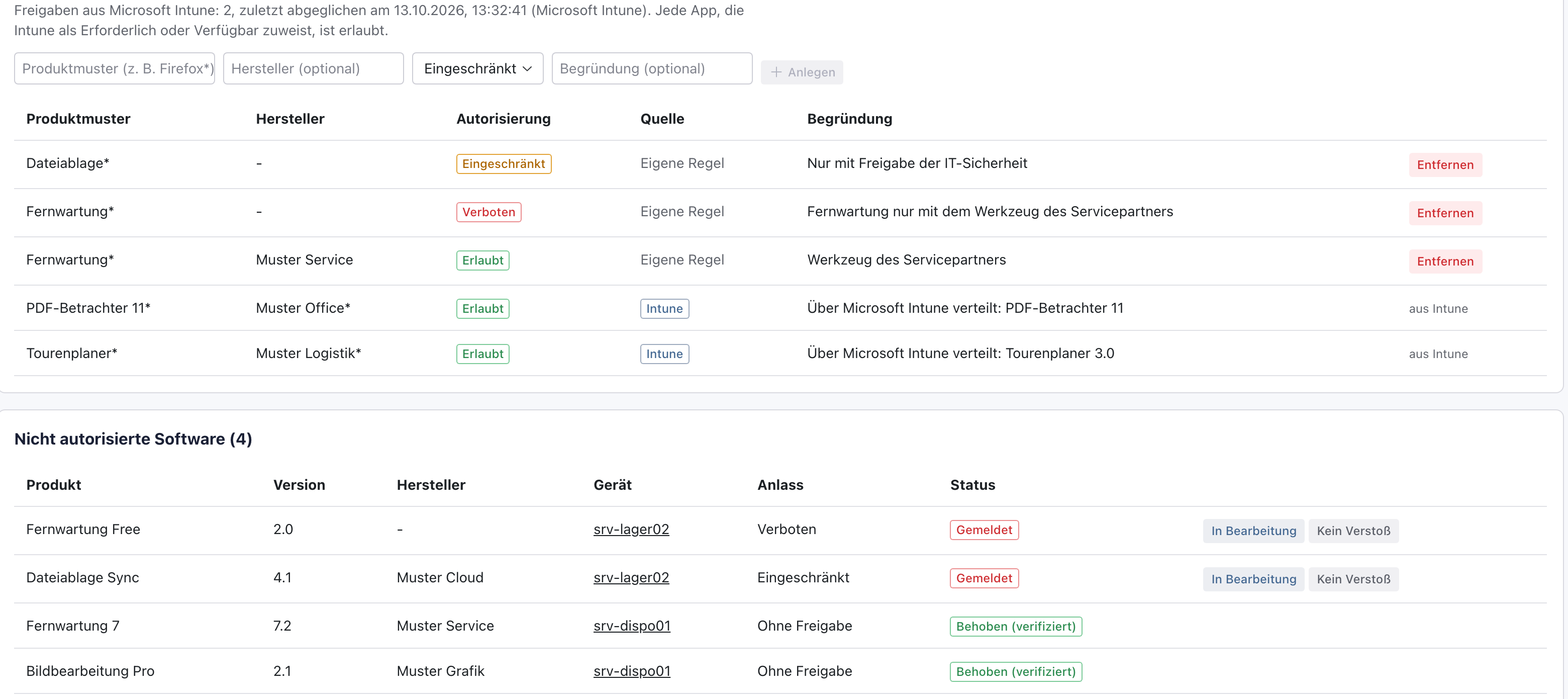Click the Begründung column header

[x=849, y=118]
